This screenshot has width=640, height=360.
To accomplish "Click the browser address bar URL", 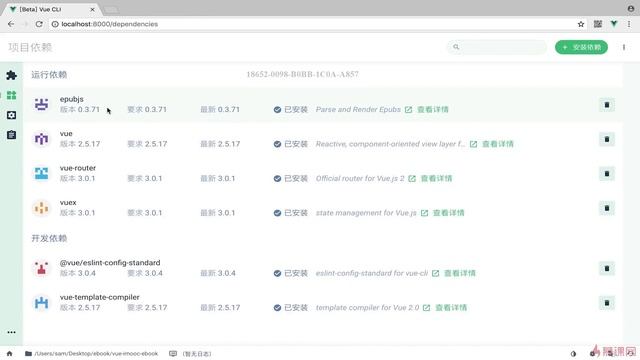I will (109, 24).
